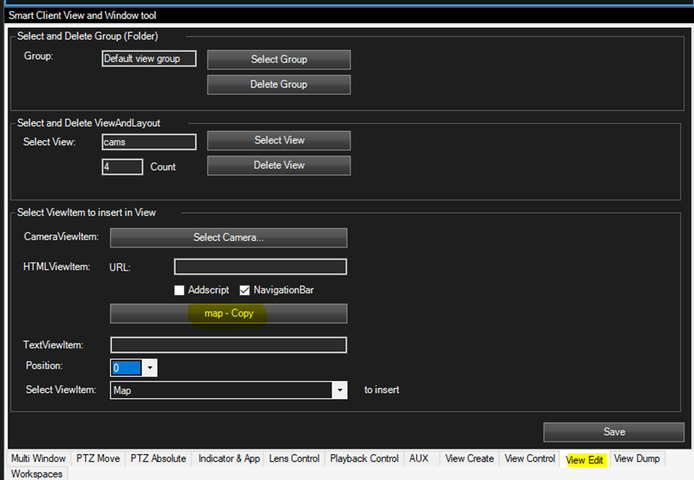Click the Select View name field
Screen dimensions: 694x480
pyautogui.click(x=149, y=142)
